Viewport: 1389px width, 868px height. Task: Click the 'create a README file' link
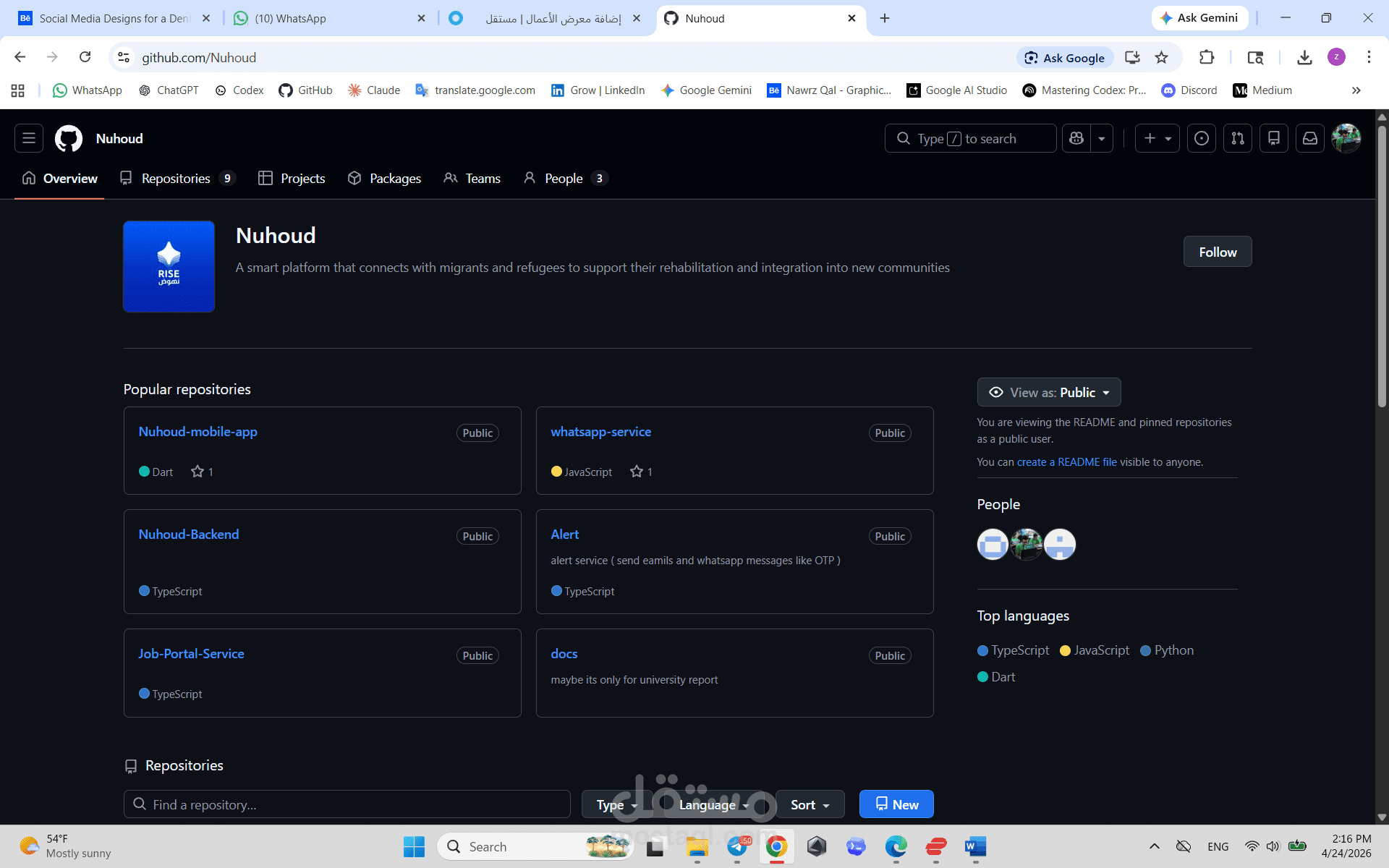pos(1067,462)
